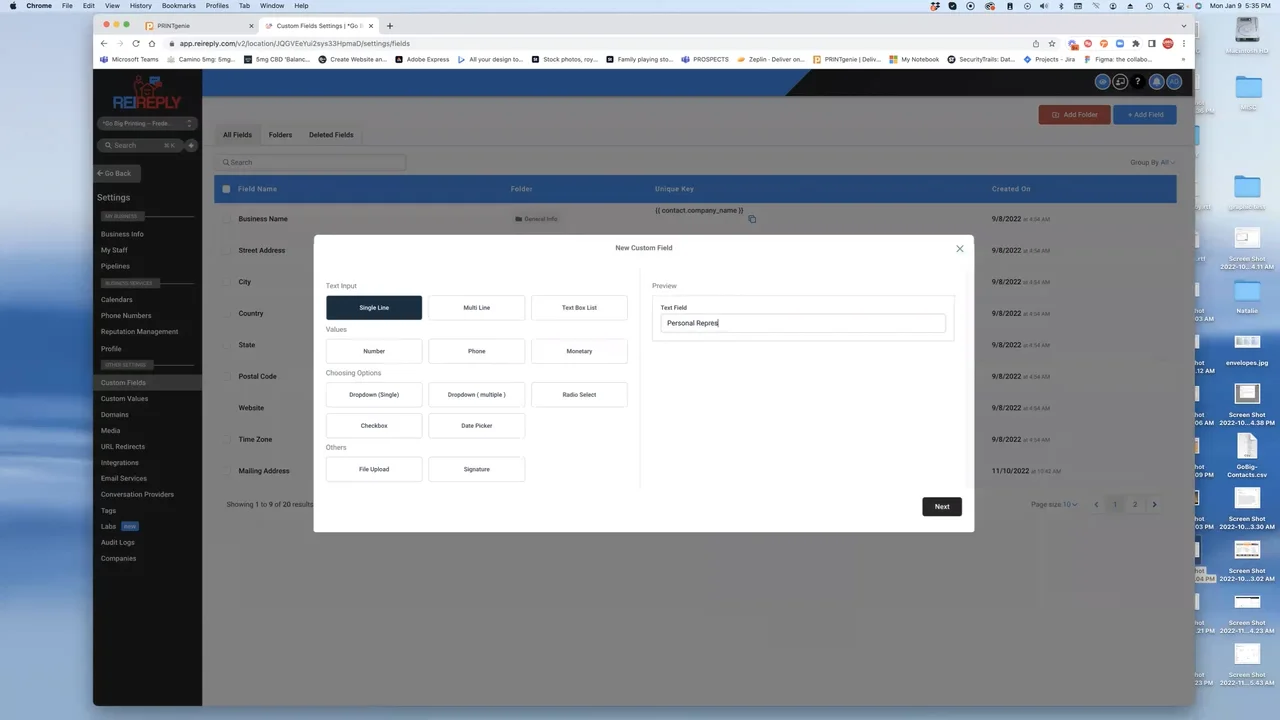Open the Chrome extensions puzzle icon
The height and width of the screenshot is (720, 1280).
click(x=1136, y=44)
